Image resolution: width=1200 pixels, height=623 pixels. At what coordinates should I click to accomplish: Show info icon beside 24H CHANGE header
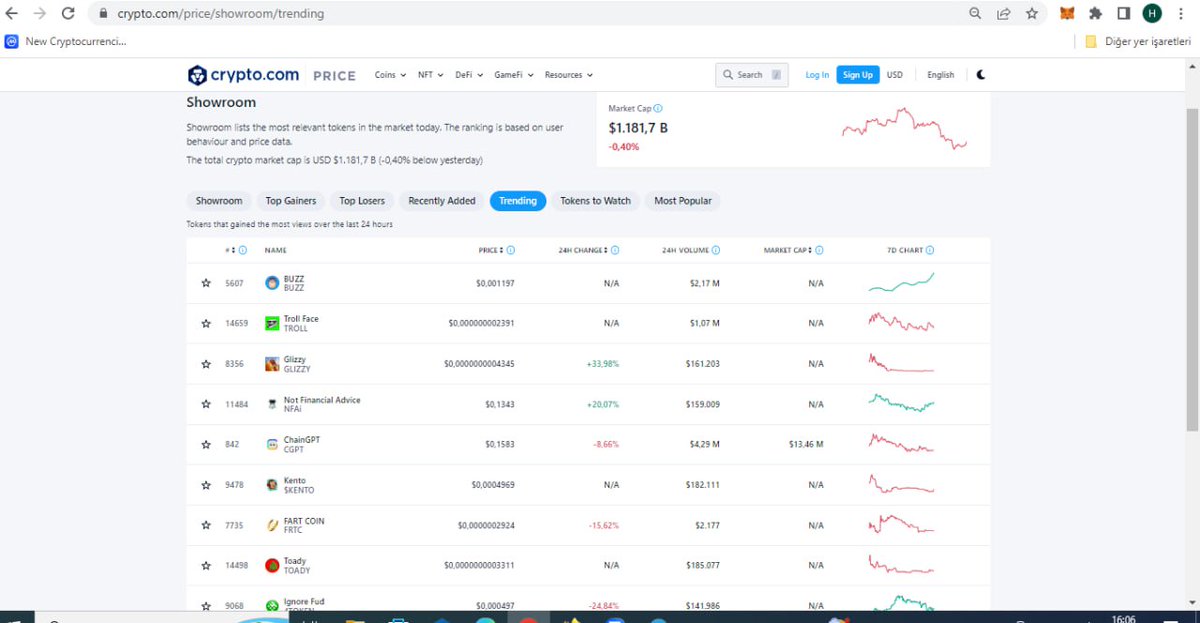coord(615,250)
